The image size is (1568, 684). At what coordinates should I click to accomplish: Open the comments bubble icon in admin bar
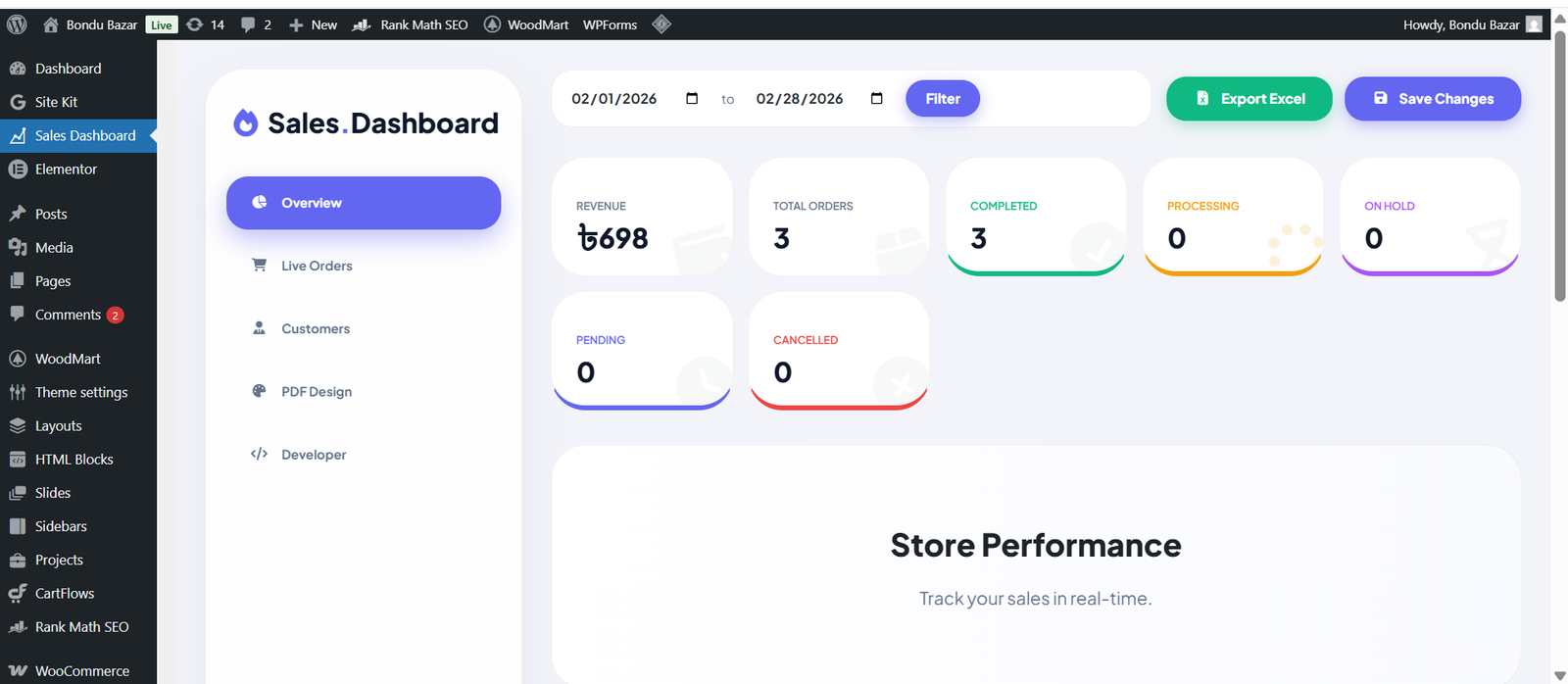point(248,24)
